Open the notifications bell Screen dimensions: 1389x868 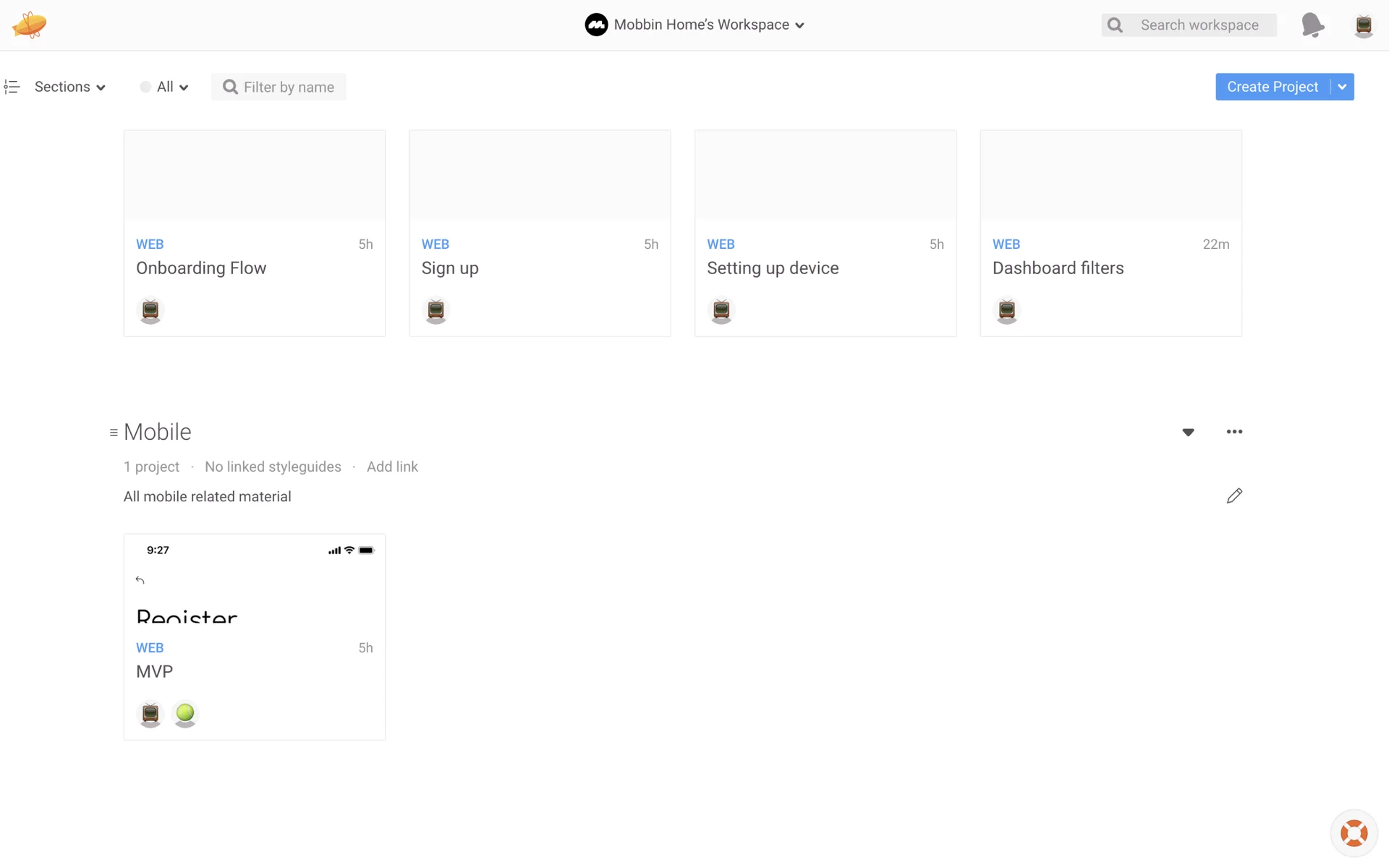tap(1312, 25)
